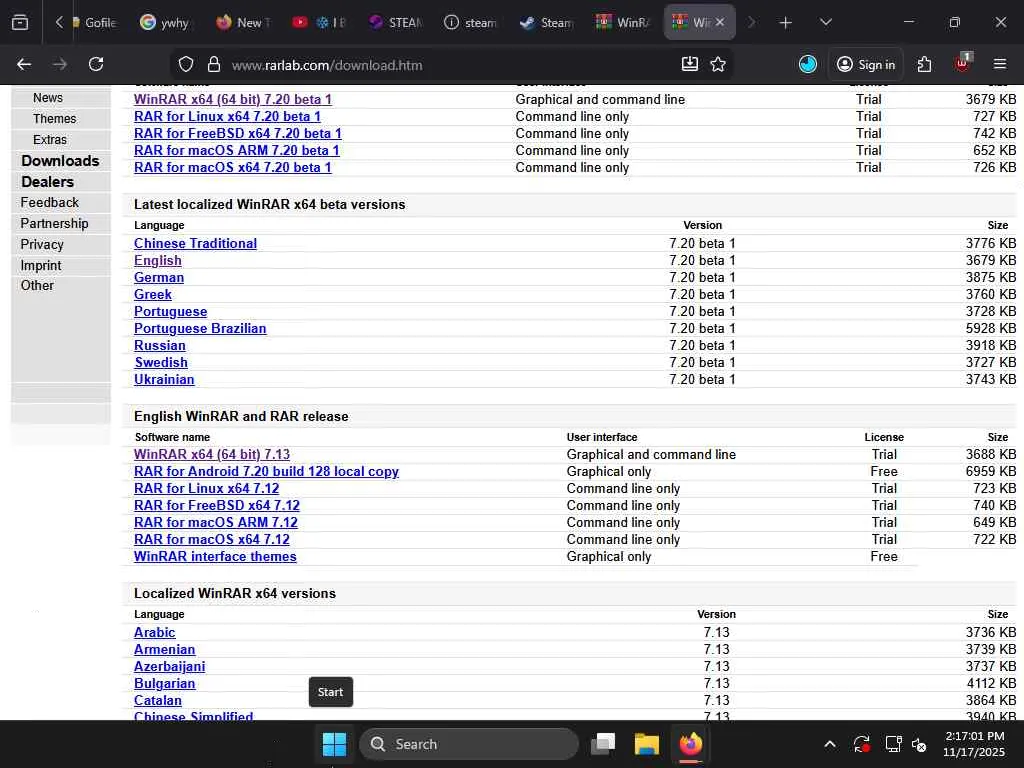The height and width of the screenshot is (768, 1024).
Task: Bookmark this page with the star icon
Action: click(718, 64)
